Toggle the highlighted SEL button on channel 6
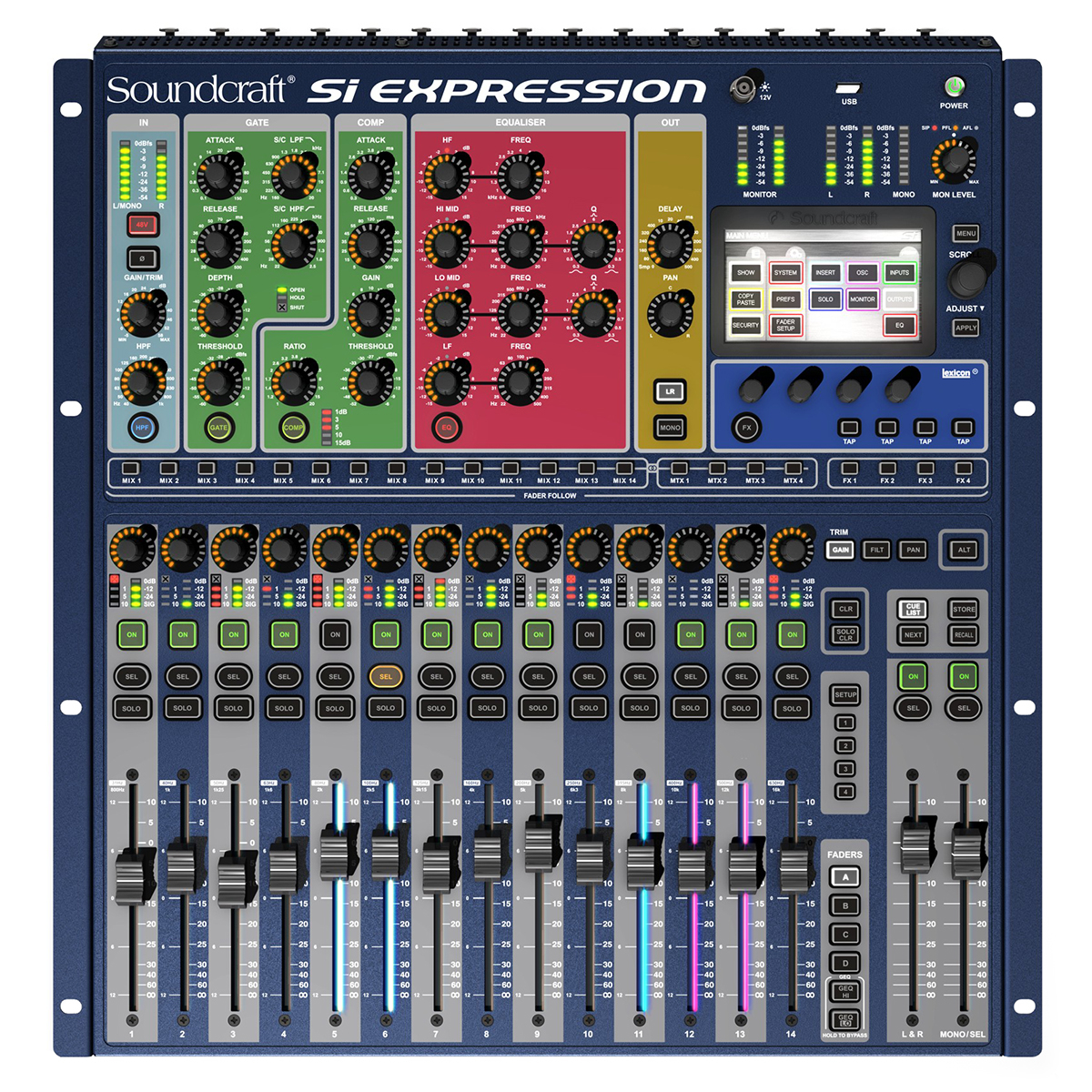1092x1092 pixels. [386, 676]
